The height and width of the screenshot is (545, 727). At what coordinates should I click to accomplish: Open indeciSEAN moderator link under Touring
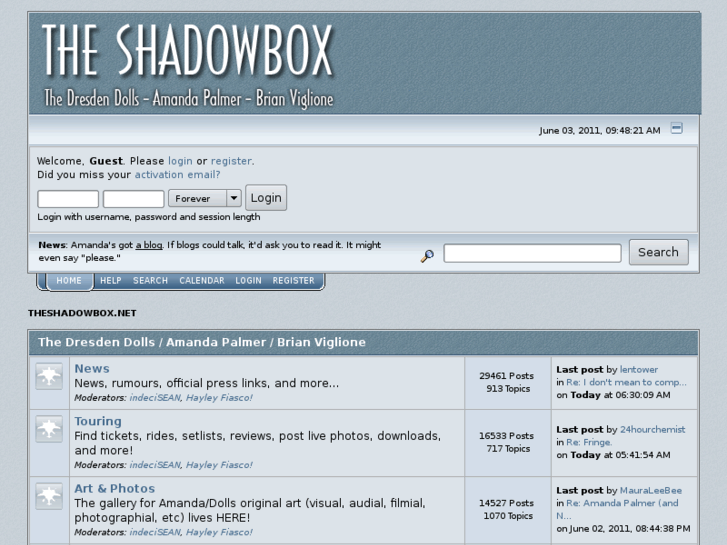click(155, 465)
